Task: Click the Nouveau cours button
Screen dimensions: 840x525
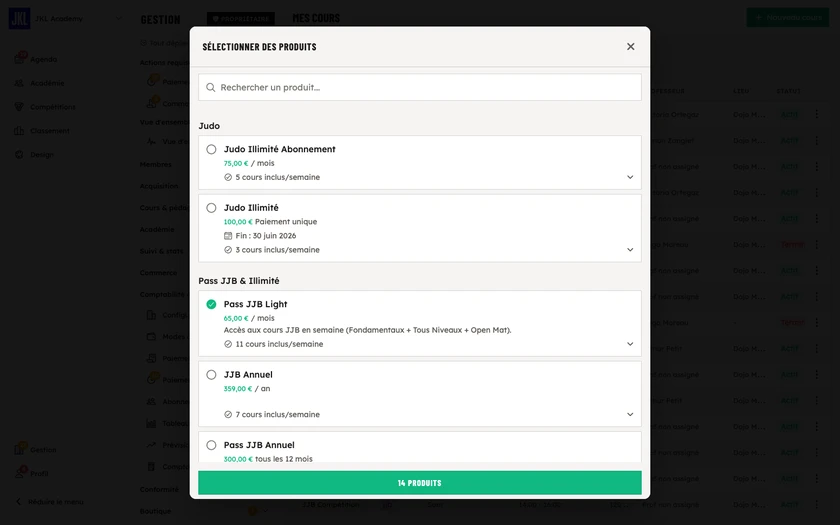Action: tap(788, 18)
